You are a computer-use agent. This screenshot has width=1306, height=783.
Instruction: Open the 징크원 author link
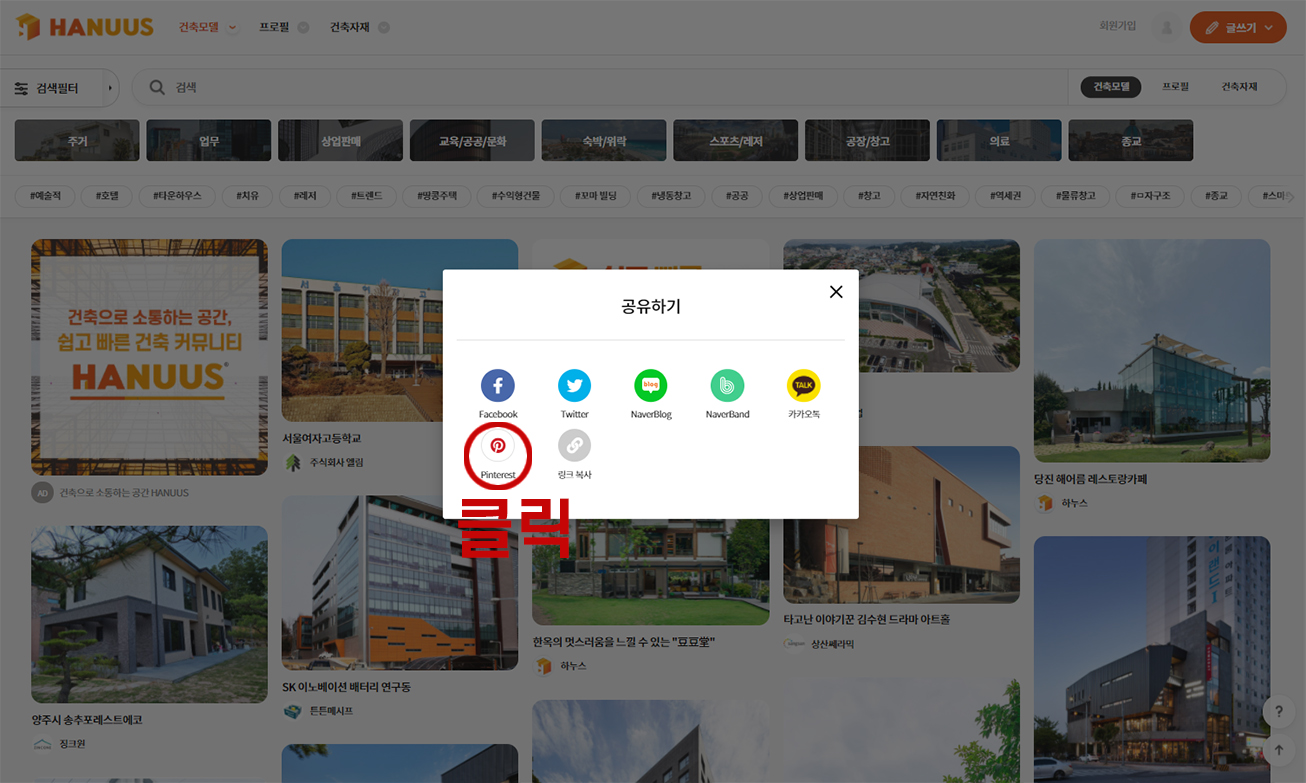pyautogui.click(x=72, y=744)
